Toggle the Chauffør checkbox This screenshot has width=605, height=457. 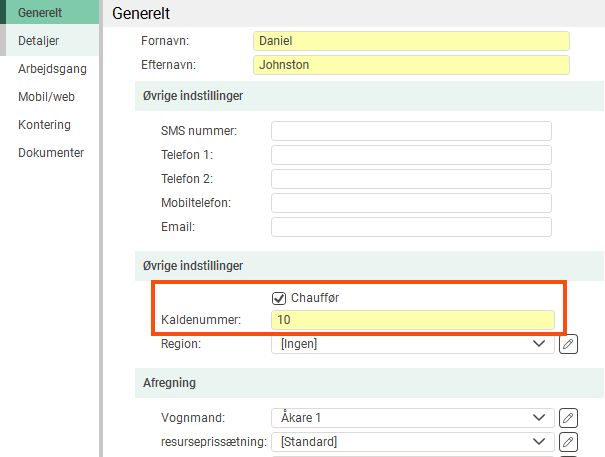click(279, 298)
